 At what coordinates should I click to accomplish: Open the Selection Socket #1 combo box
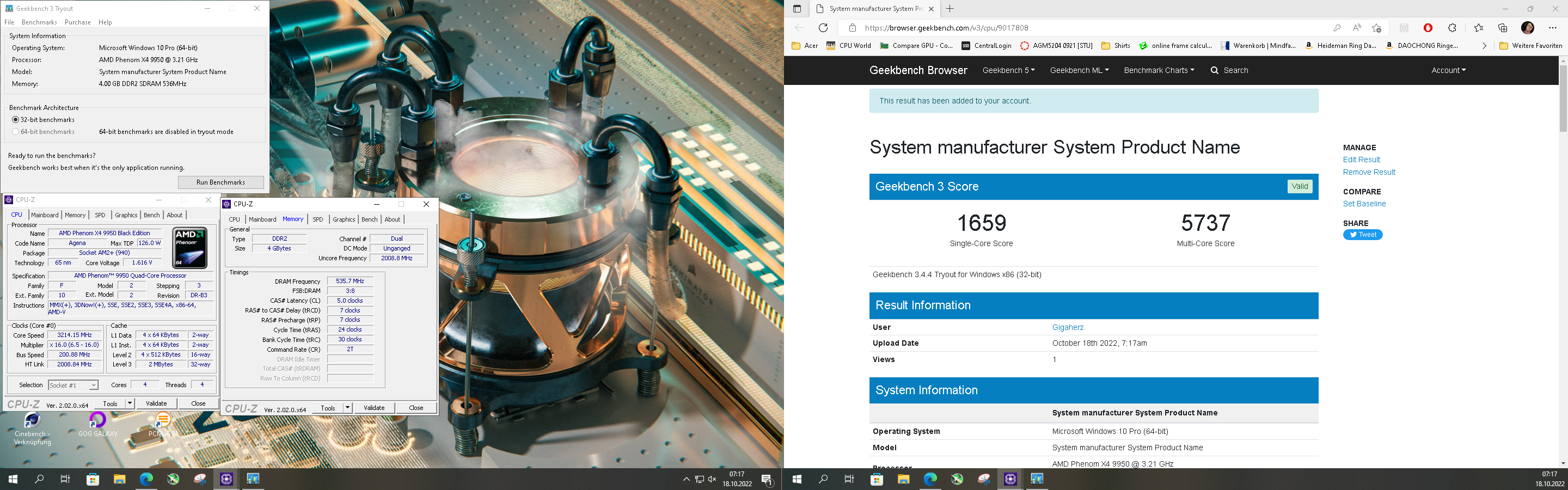coord(73,385)
